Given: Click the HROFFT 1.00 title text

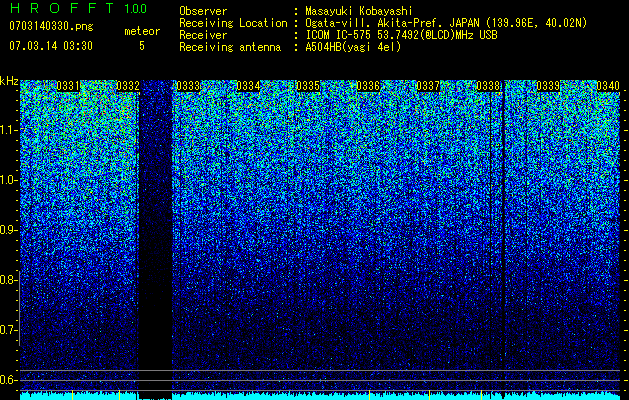Looking at the screenshot, I should tap(79, 8).
